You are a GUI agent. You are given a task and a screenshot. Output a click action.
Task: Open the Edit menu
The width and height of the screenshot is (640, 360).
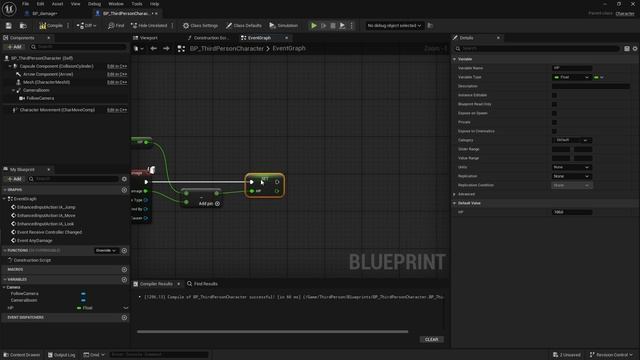pyautogui.click(x=40, y=4)
